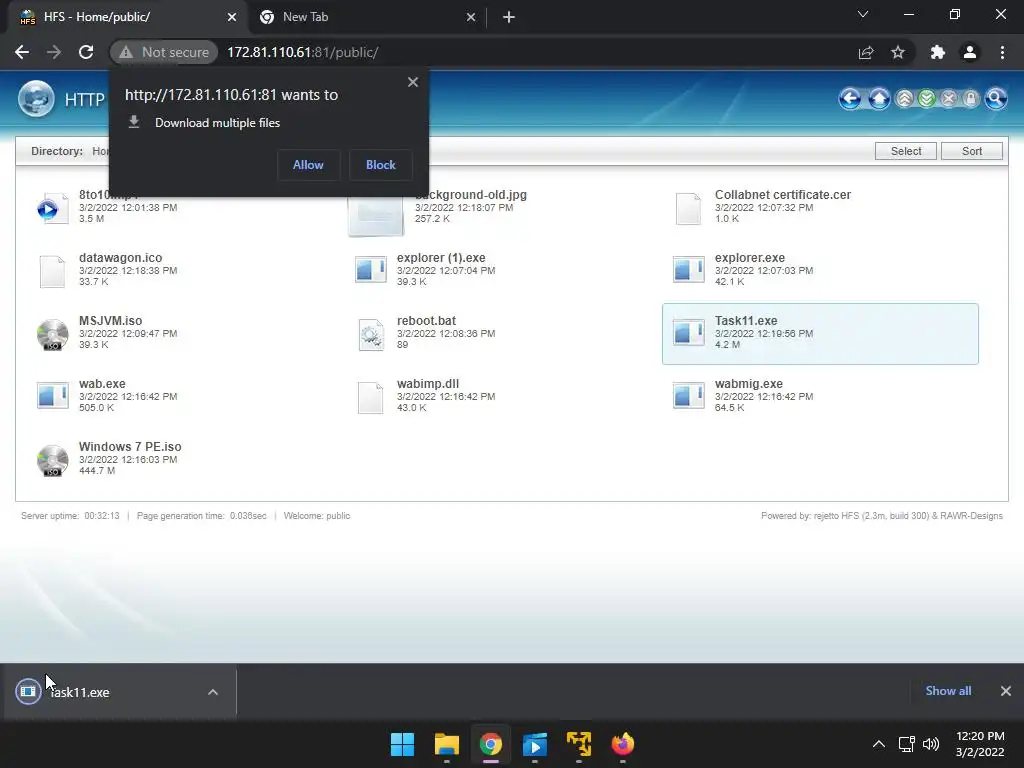Expand the system tray hidden icons
Viewport: 1024px width, 768px height.
pyautogui.click(x=879, y=744)
